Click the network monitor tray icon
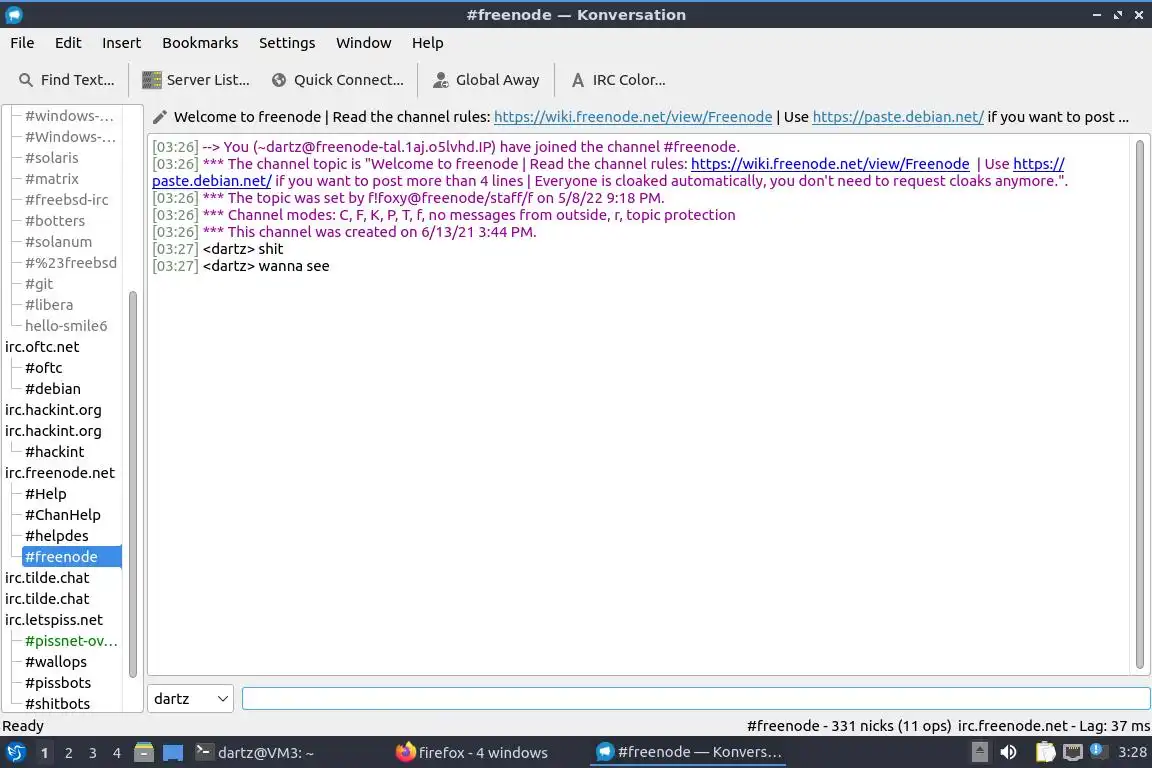The image size is (1152, 768). [1073, 753]
